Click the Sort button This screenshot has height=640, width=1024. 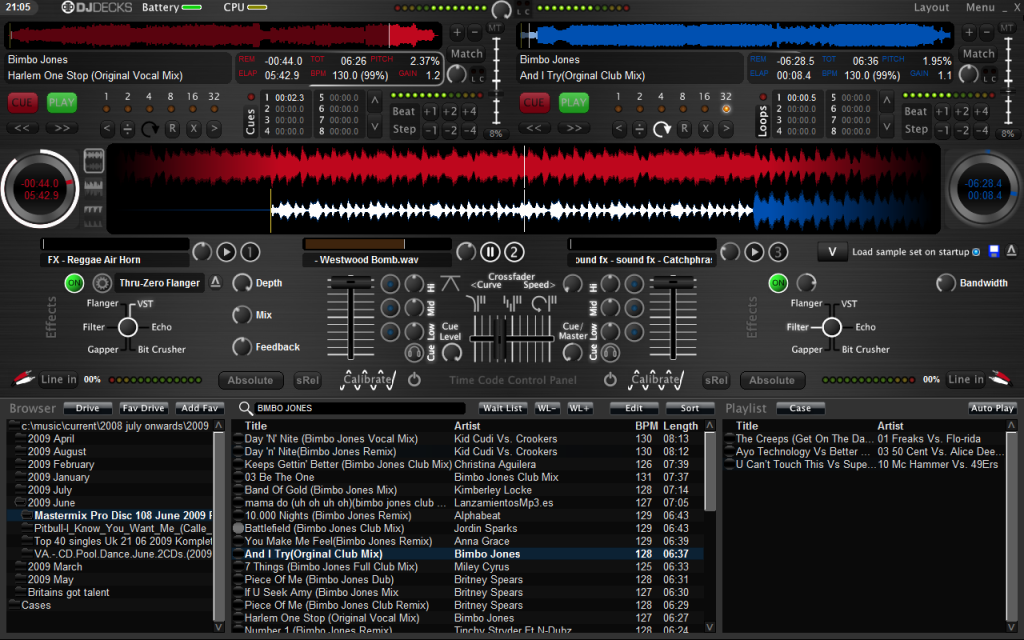click(x=690, y=408)
